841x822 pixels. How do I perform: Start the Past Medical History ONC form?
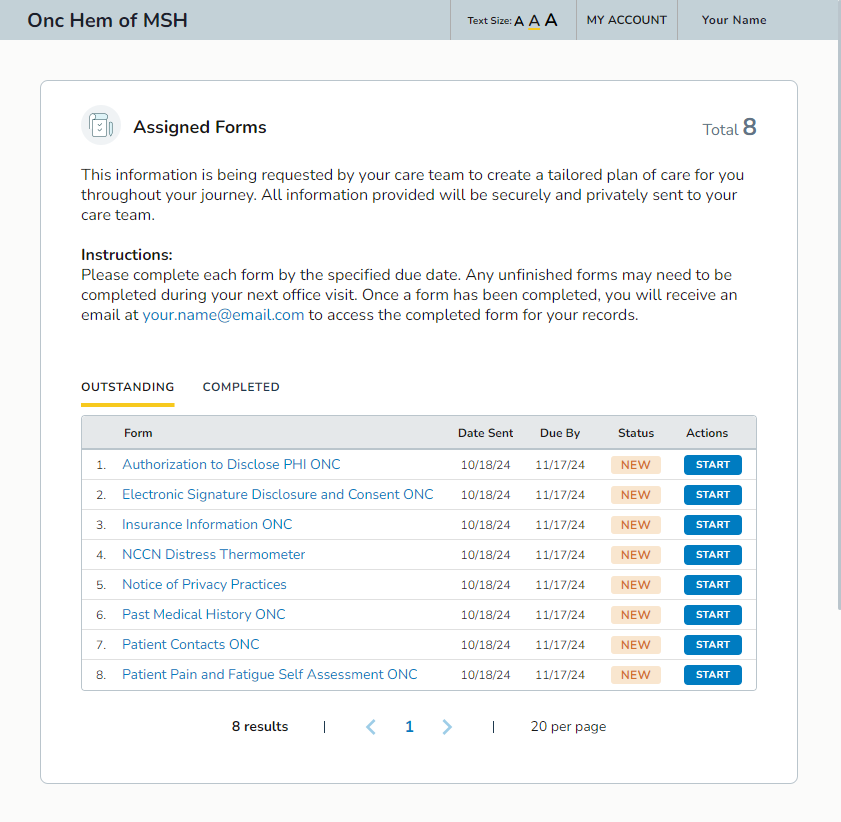[x=712, y=615]
